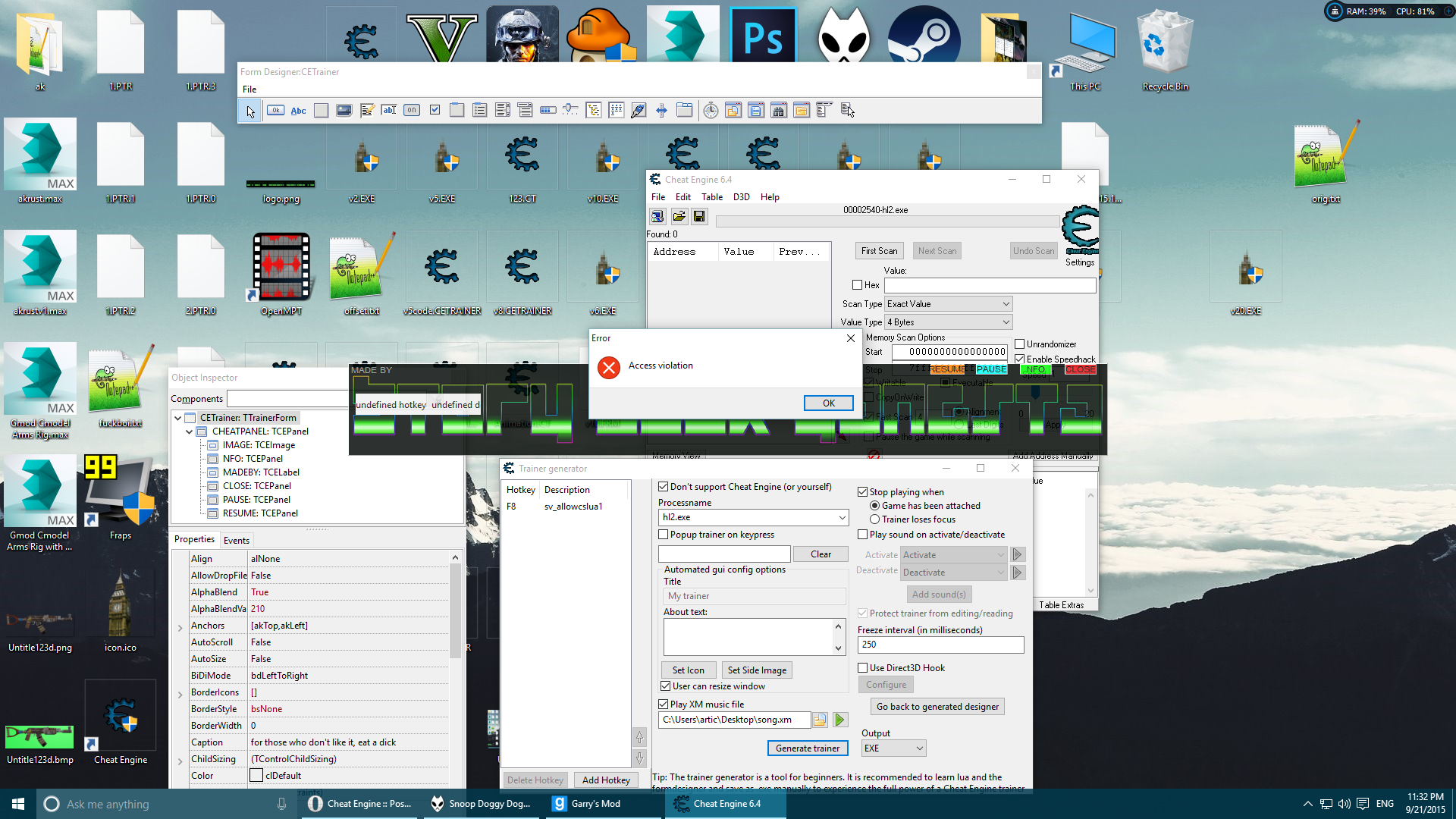The image size is (1456, 819).
Task: Click Generate trainer button
Action: click(x=807, y=748)
